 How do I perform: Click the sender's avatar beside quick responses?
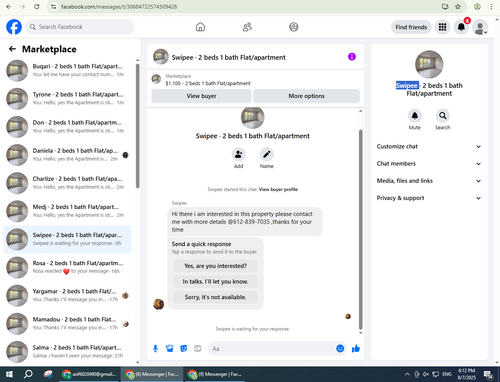159,304
